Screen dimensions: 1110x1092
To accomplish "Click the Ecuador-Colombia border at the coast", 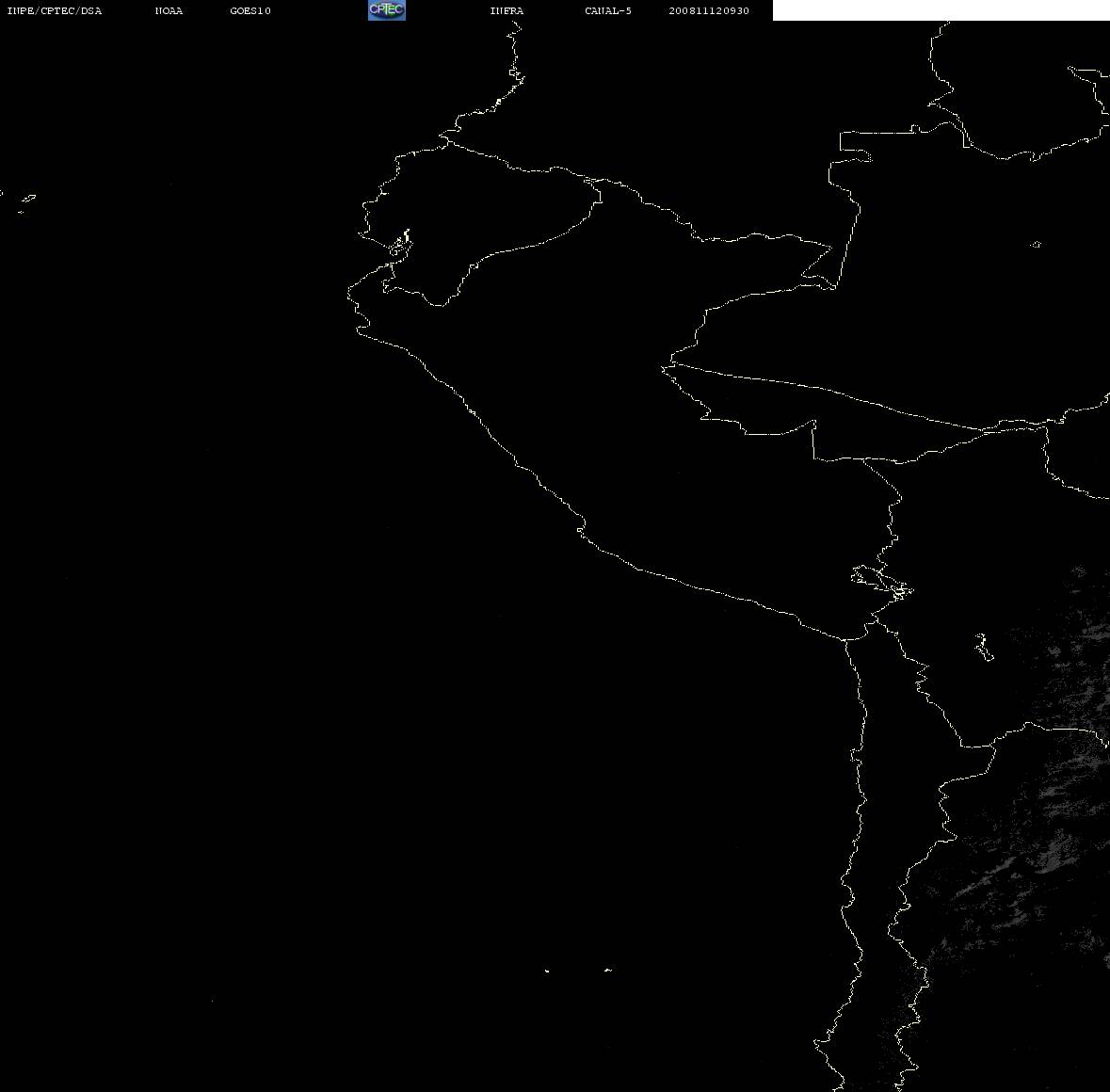I will click(445, 139).
